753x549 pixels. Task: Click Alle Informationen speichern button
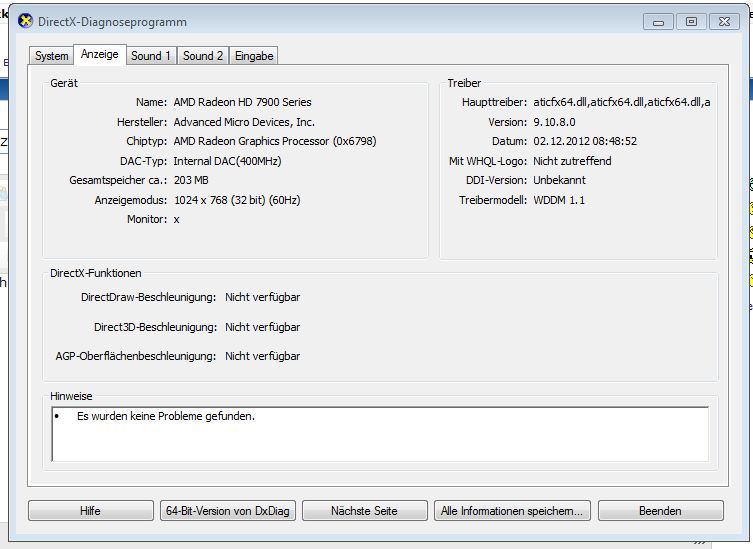(512, 511)
